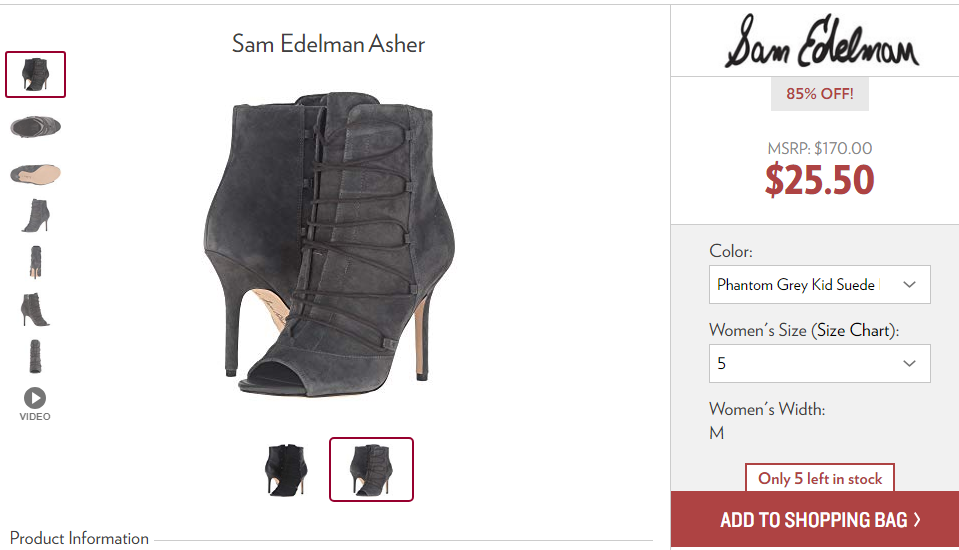
Task: Open the side profile boot thumbnail
Action: (35, 215)
